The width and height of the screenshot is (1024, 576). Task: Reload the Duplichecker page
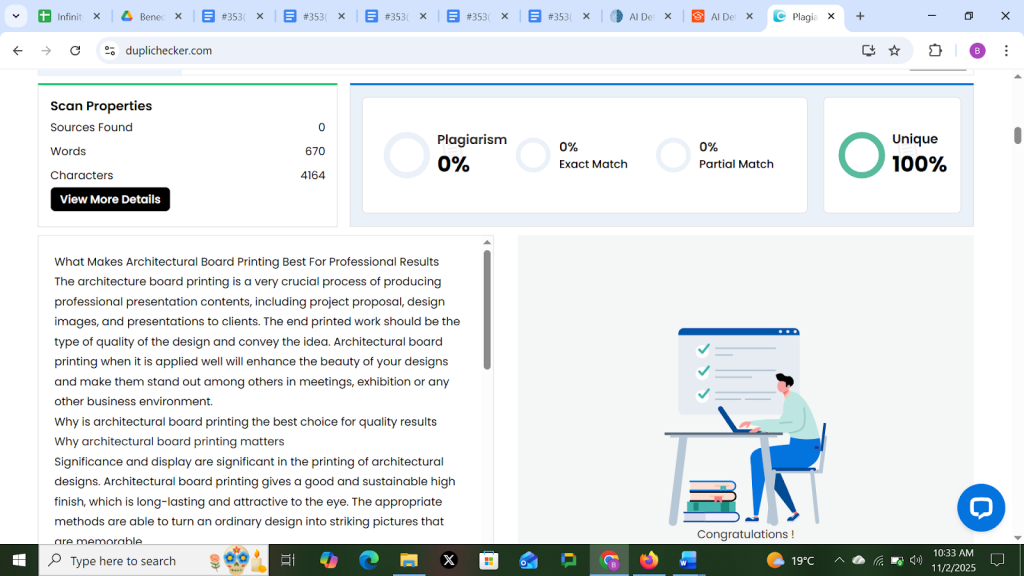coord(75,51)
